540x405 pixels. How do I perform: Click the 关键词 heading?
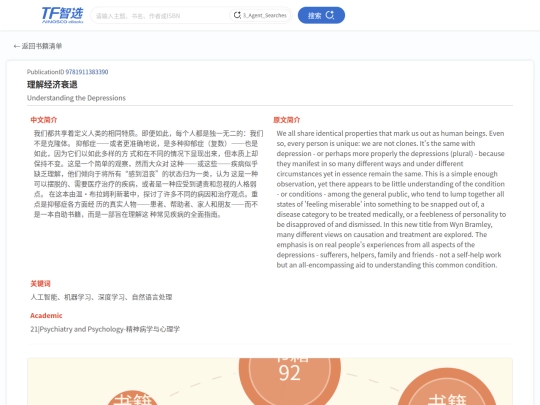pos(40,283)
